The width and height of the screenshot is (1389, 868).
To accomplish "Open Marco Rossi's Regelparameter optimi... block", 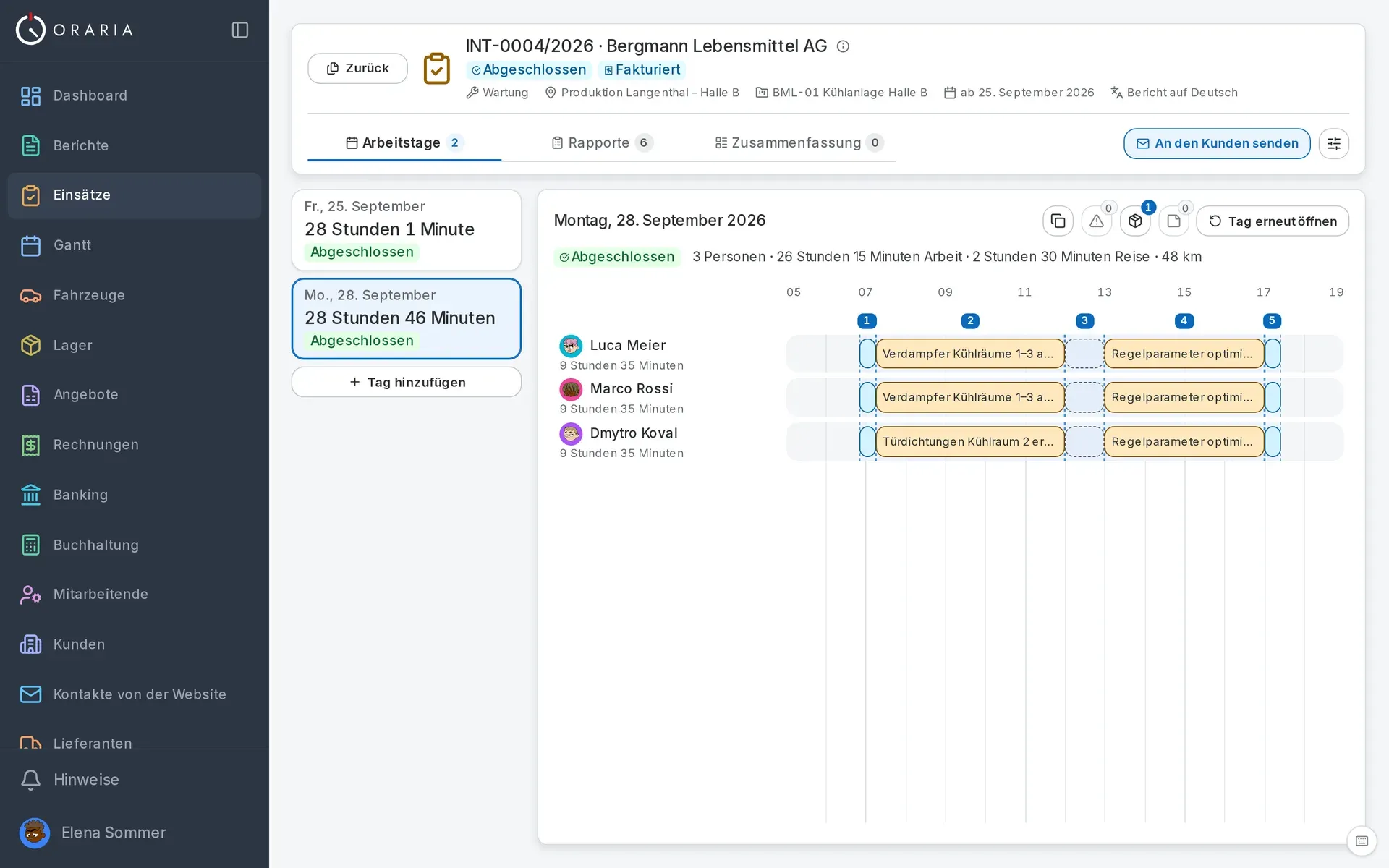I will pyautogui.click(x=1184, y=397).
